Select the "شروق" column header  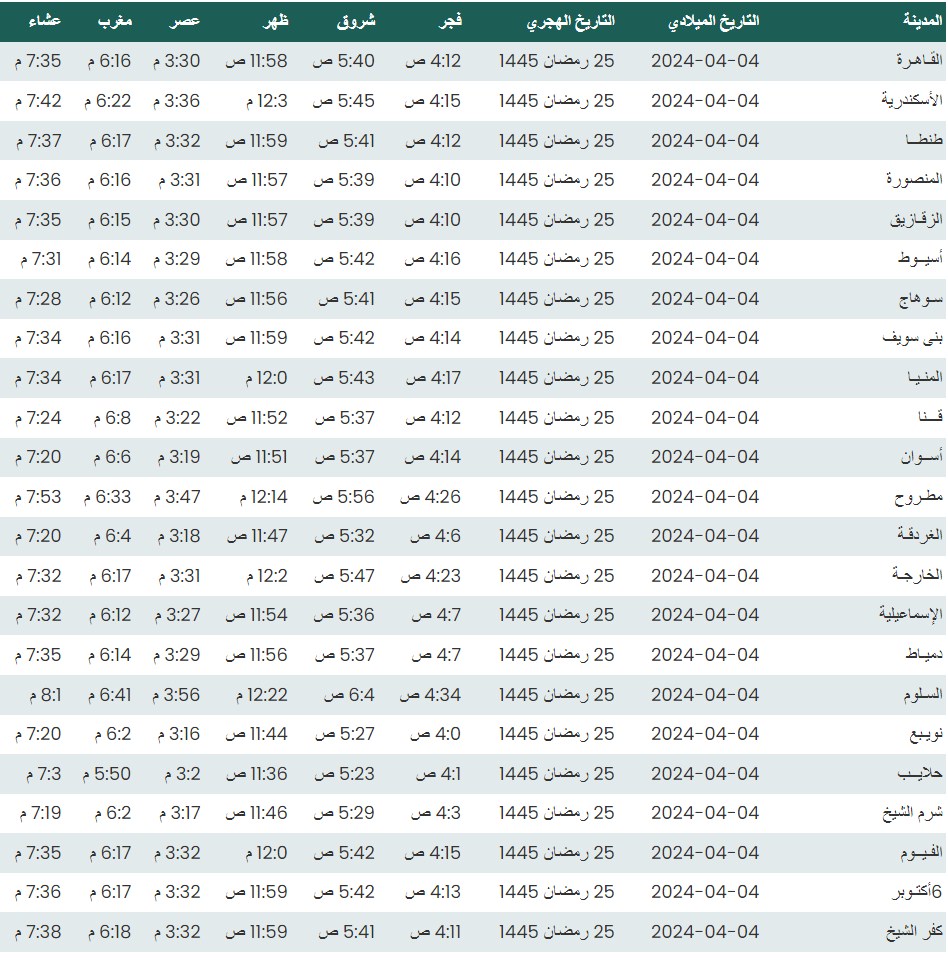[x=355, y=21]
